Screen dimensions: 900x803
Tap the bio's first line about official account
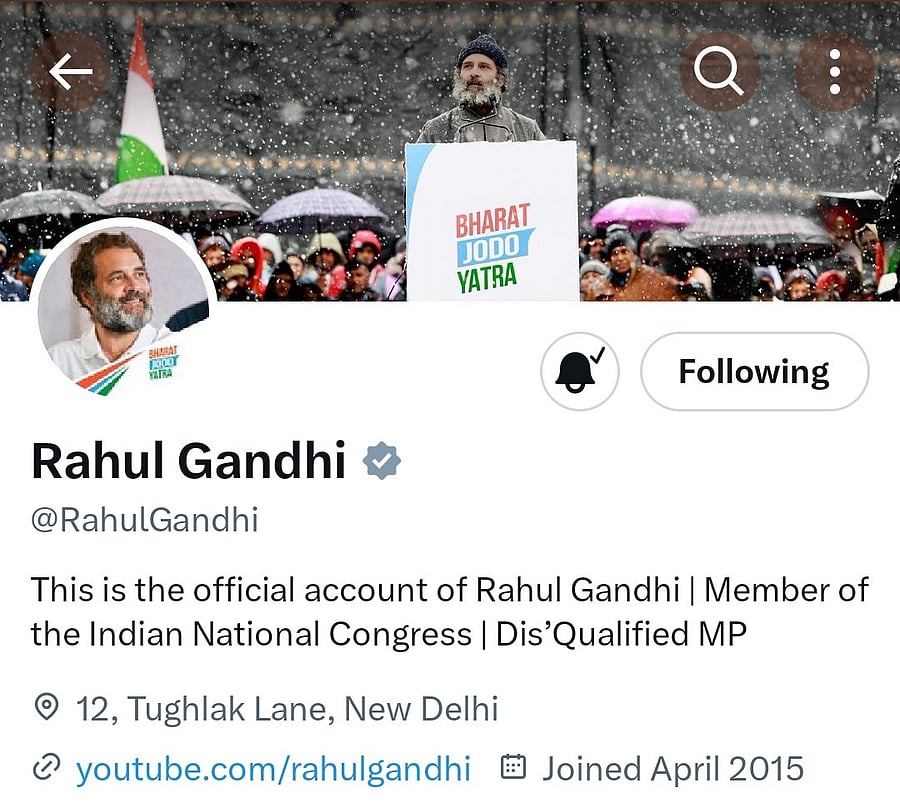[x=450, y=589]
